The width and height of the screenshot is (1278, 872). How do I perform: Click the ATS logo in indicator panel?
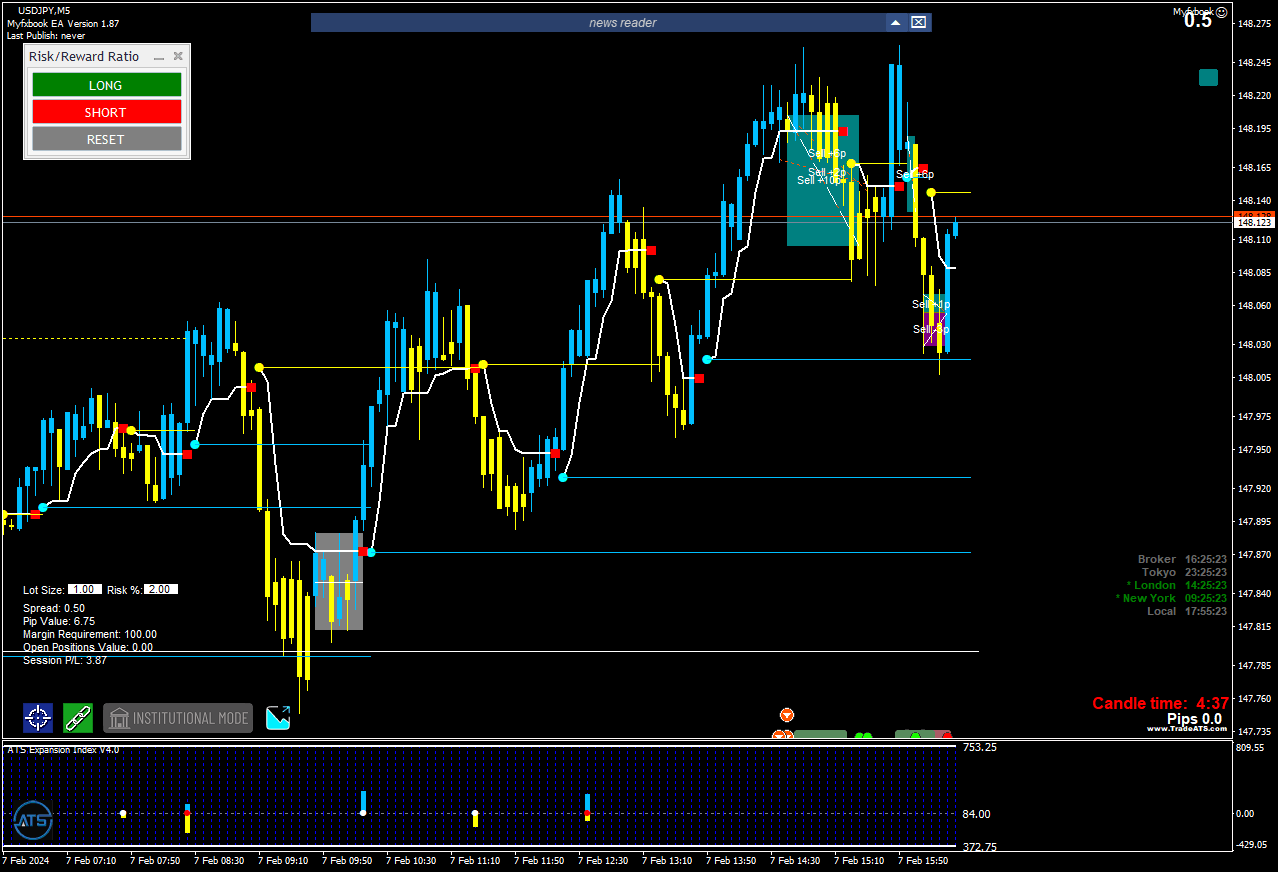tap(33, 821)
